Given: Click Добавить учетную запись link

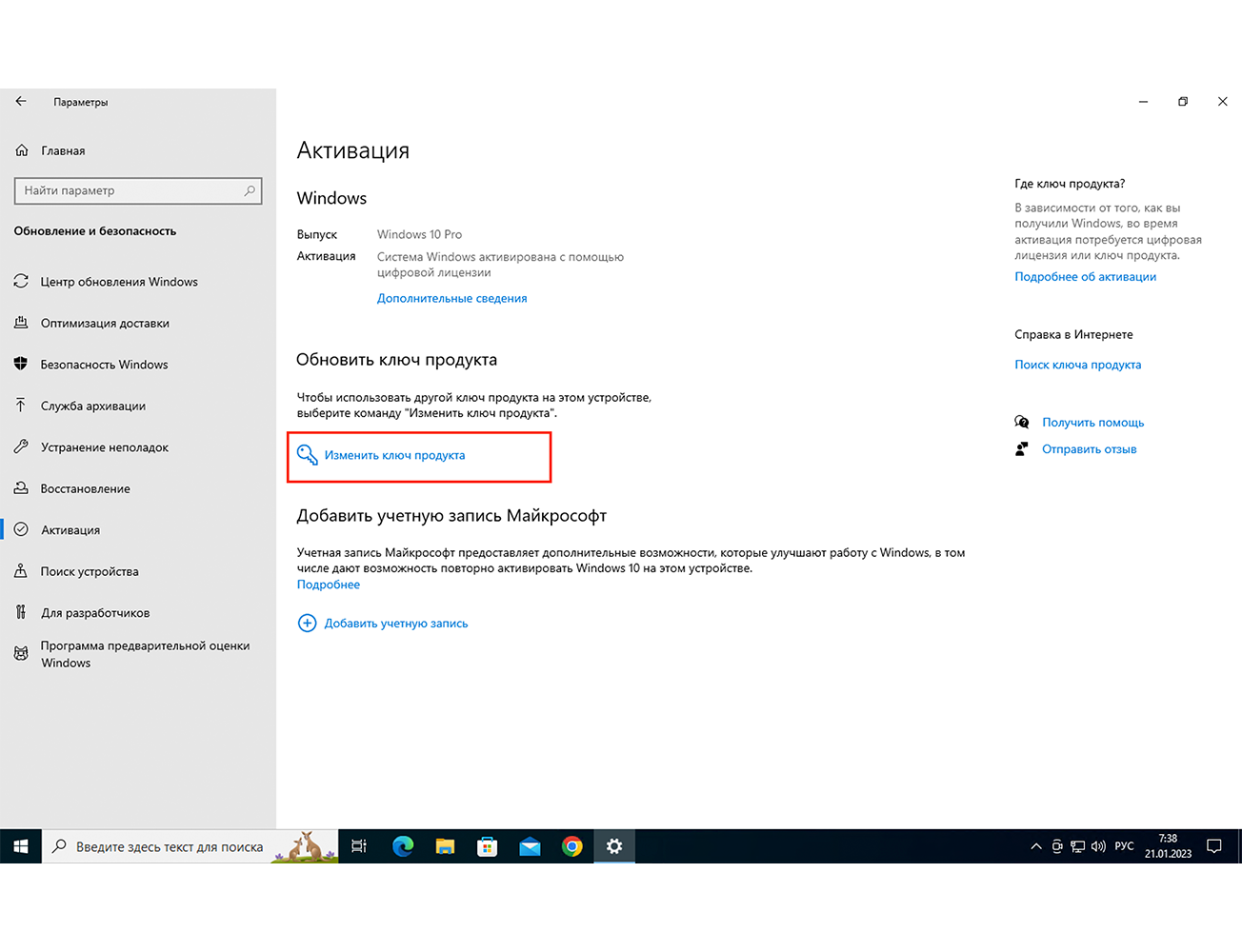Looking at the screenshot, I should [396, 624].
